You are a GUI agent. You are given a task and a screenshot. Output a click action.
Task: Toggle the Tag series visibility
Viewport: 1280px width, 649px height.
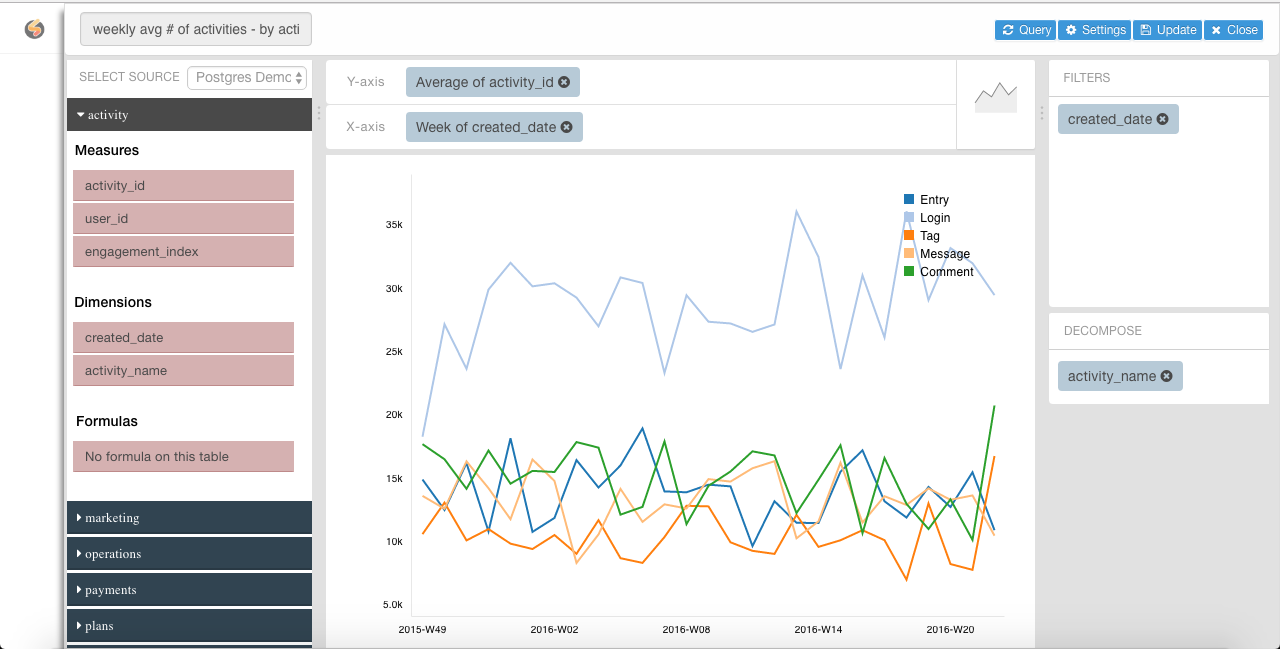pyautogui.click(x=929, y=235)
